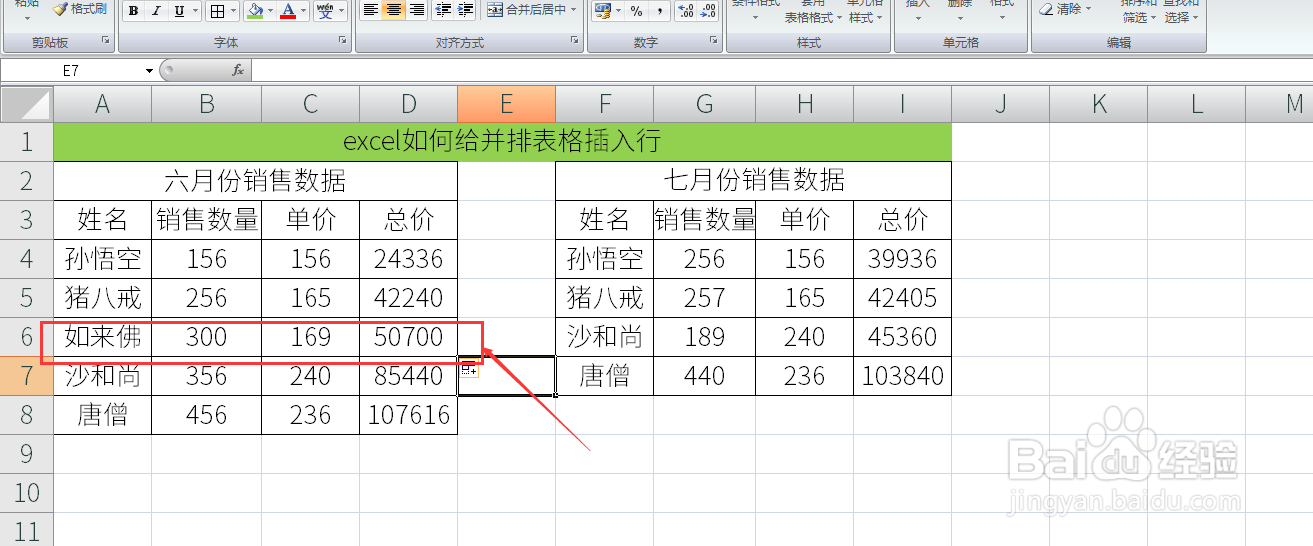Align text right
This screenshot has height=546, width=1313.
416,10
